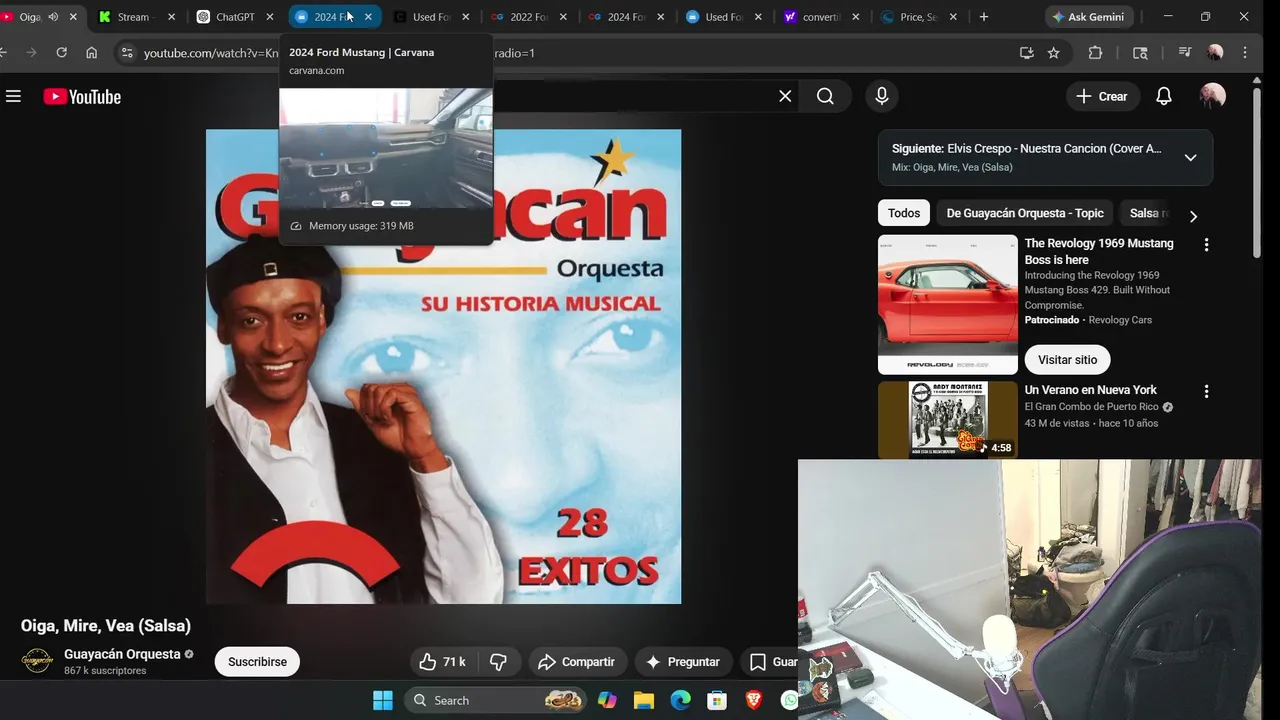Switch to the converti Yahoo tab
The width and height of the screenshot is (1280, 720).
pyautogui.click(x=820, y=17)
